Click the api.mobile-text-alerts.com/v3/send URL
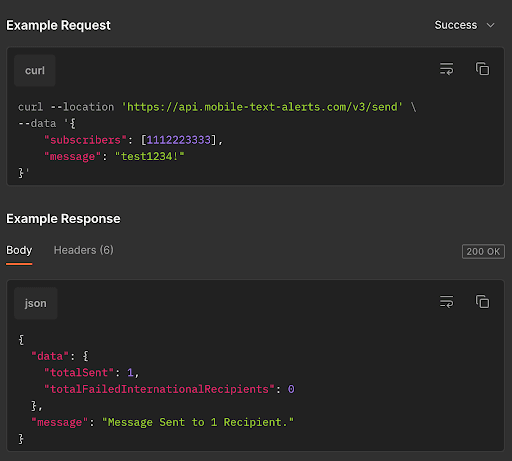512x461 pixels. [x=262, y=107]
